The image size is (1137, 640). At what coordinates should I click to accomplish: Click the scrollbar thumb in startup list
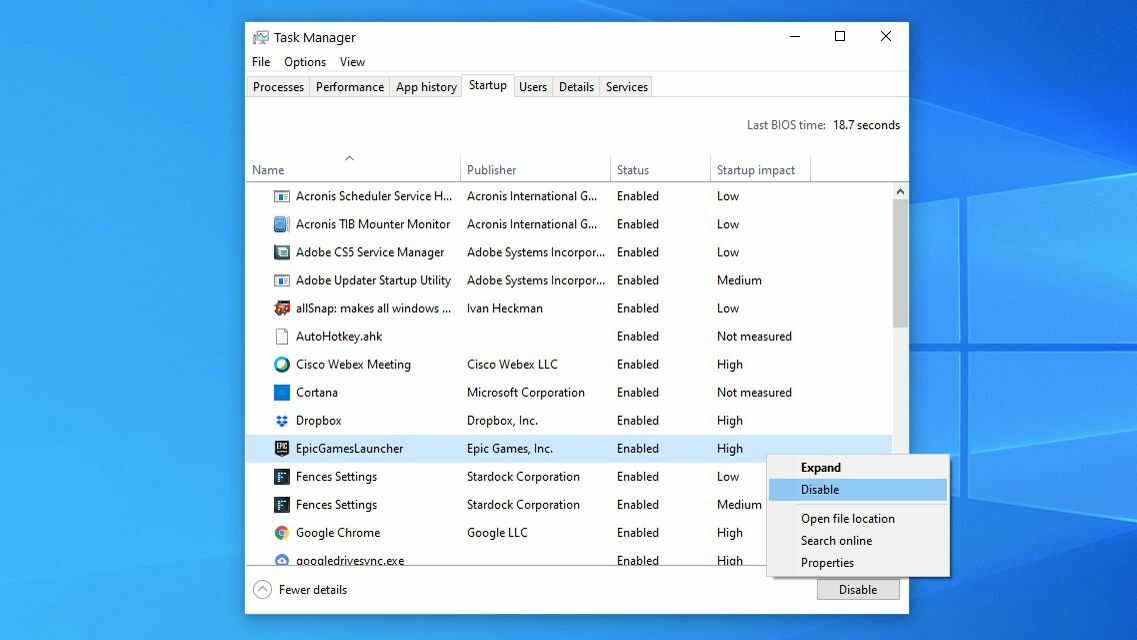[x=900, y=264]
